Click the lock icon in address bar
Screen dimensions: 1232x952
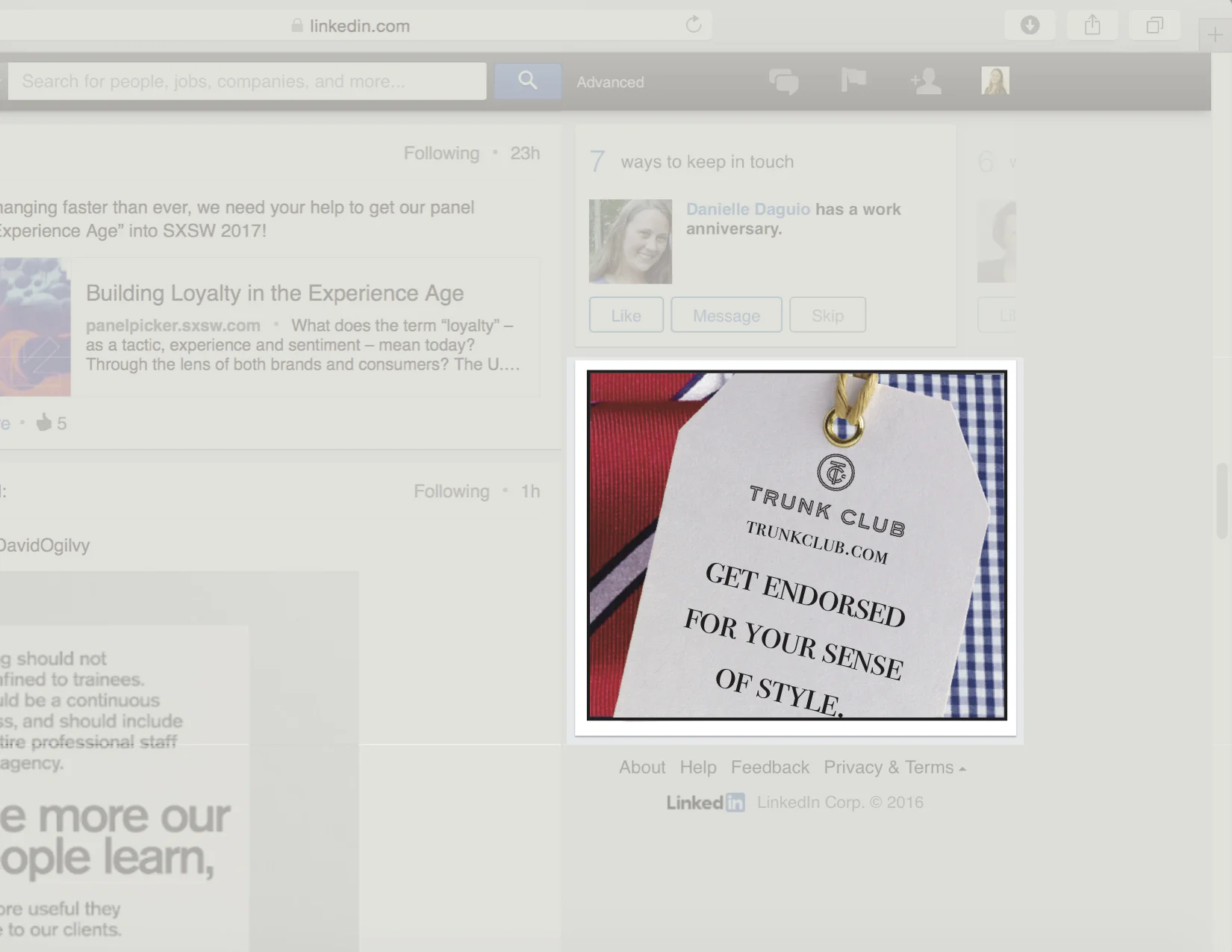click(297, 25)
